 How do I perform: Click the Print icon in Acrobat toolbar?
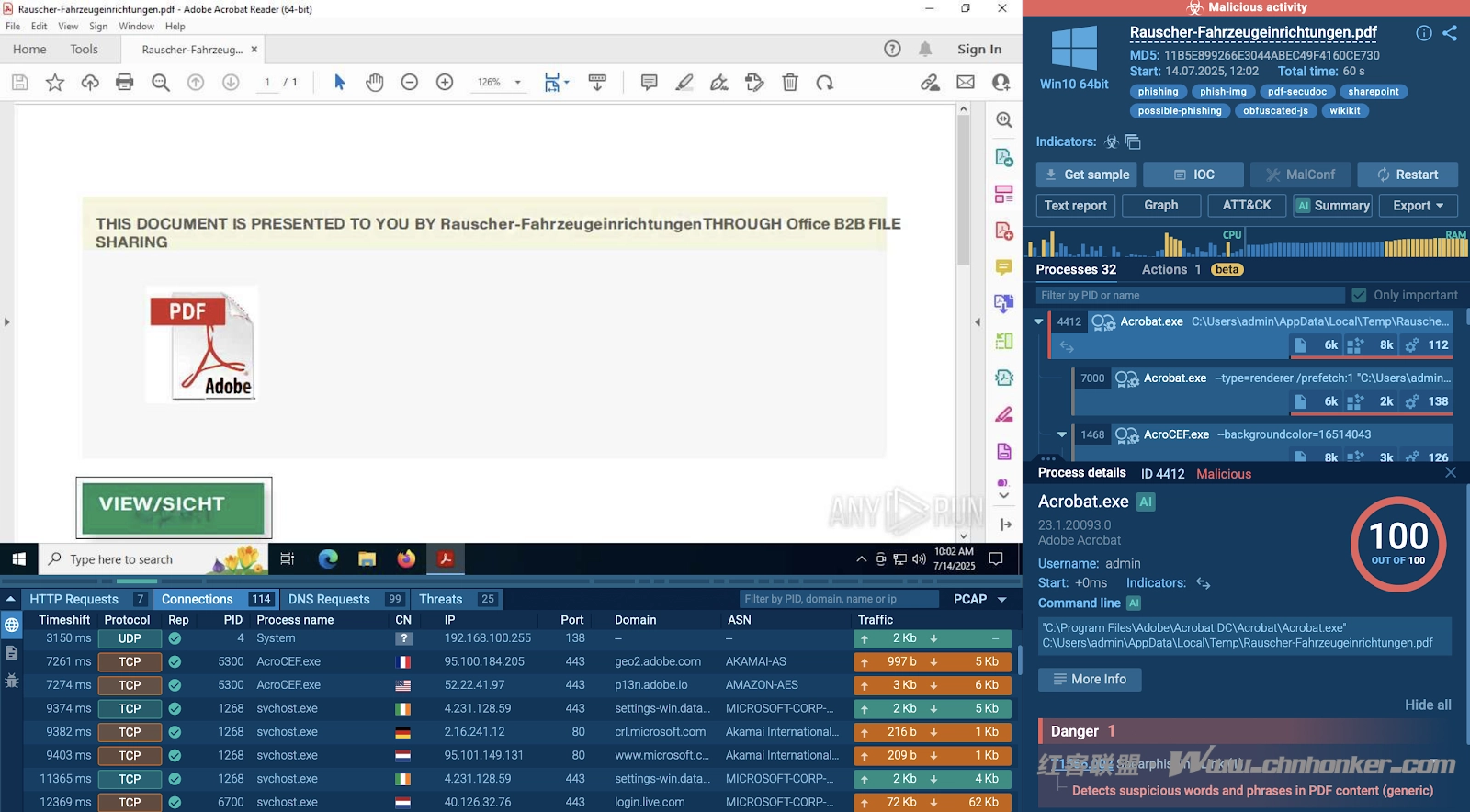point(125,83)
